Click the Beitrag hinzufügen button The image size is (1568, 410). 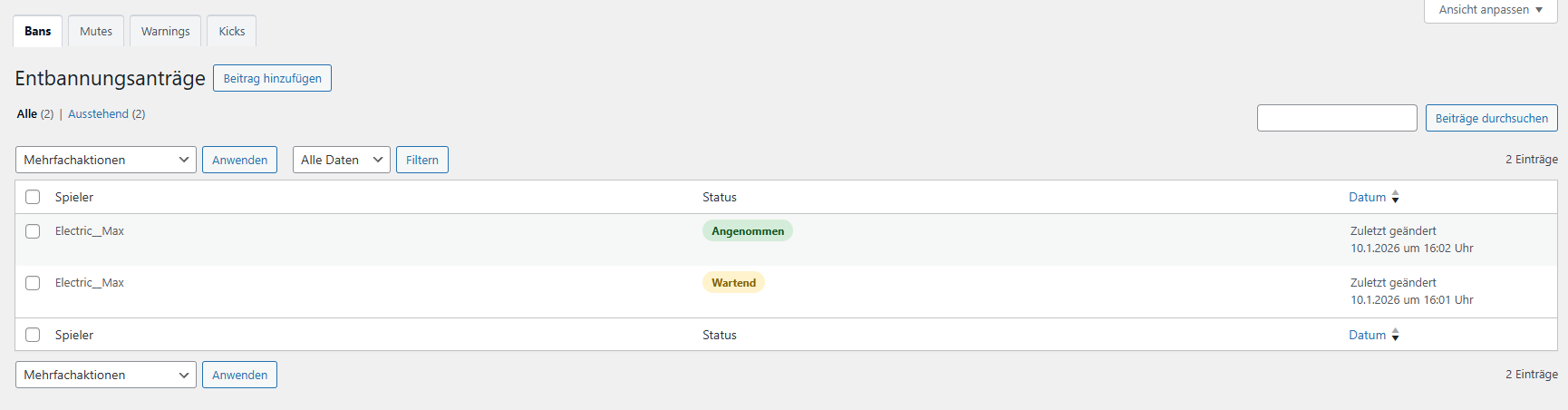(x=272, y=78)
